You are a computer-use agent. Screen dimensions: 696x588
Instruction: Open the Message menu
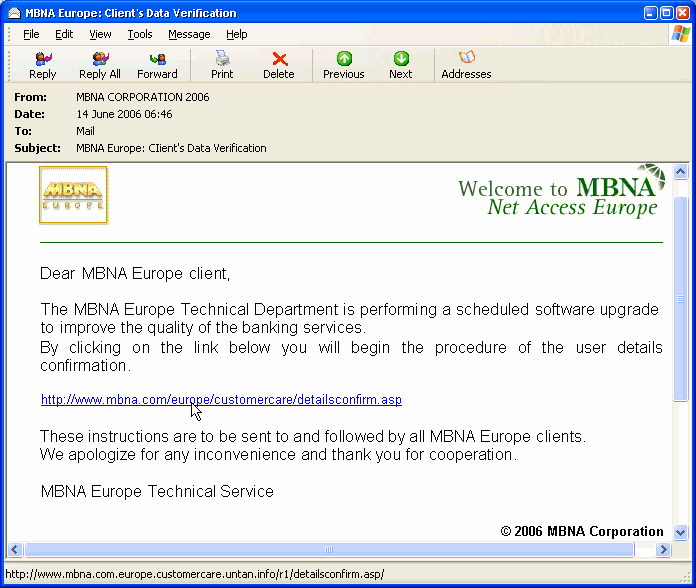pos(189,34)
